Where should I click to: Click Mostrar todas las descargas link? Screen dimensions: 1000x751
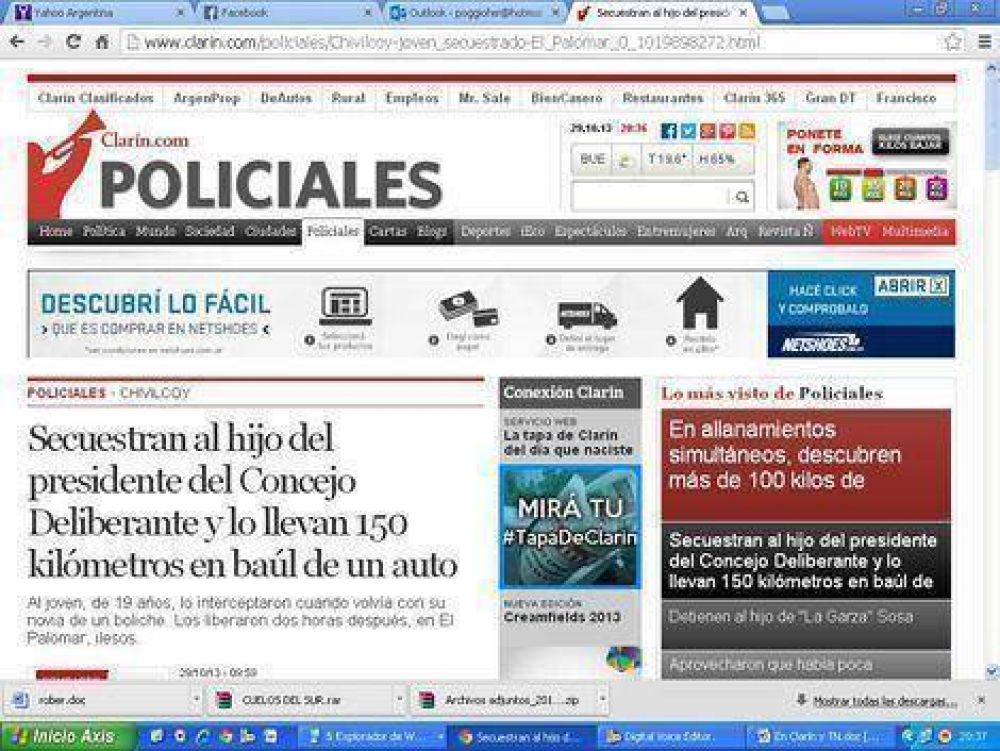point(885,701)
